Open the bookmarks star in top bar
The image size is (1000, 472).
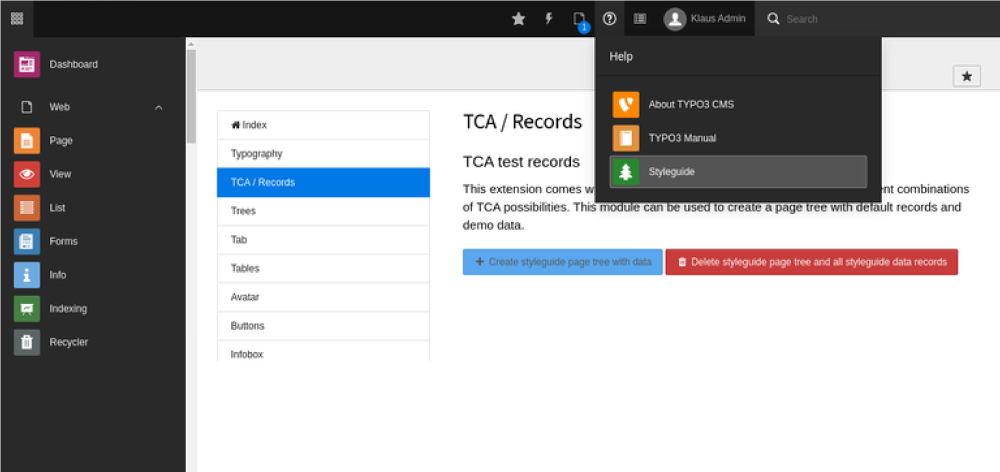(518, 19)
